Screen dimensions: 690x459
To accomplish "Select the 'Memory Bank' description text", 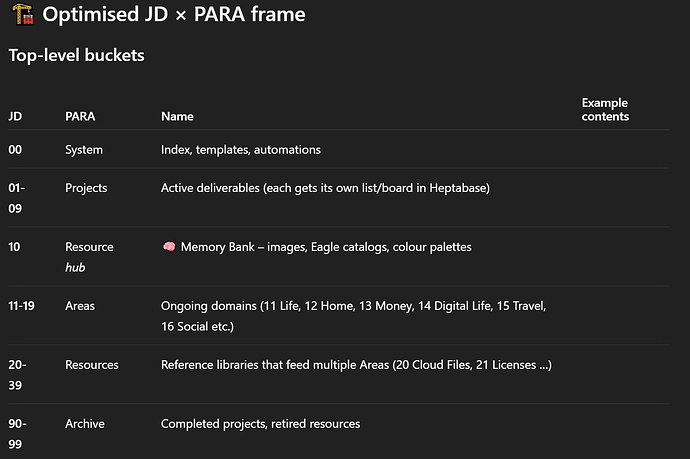I will coord(326,247).
